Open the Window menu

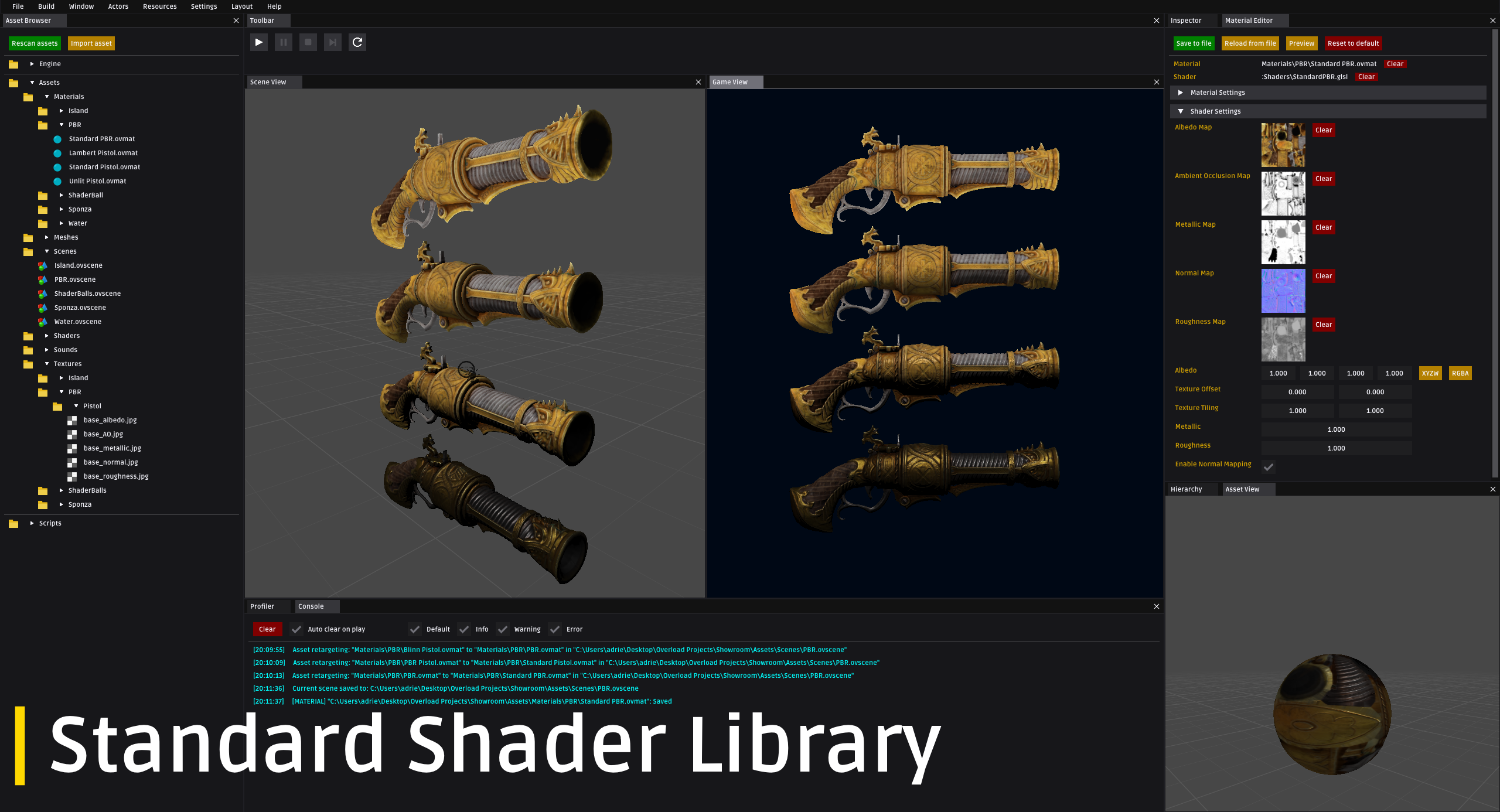[x=79, y=6]
